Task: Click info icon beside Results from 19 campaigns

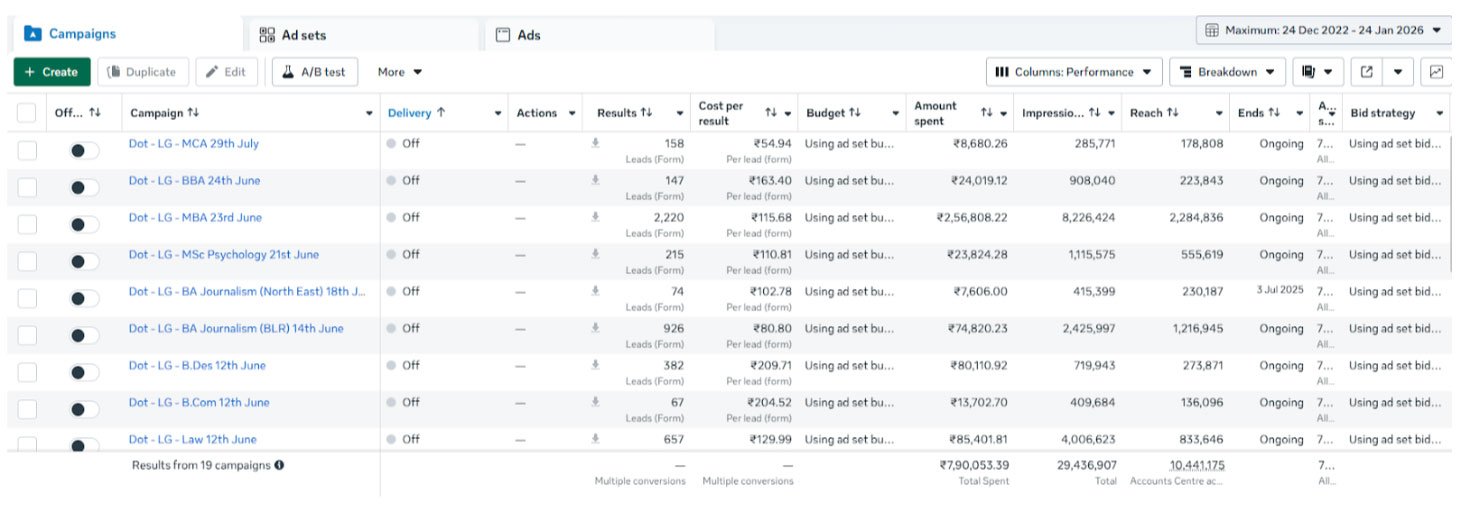Action: [x=279, y=465]
